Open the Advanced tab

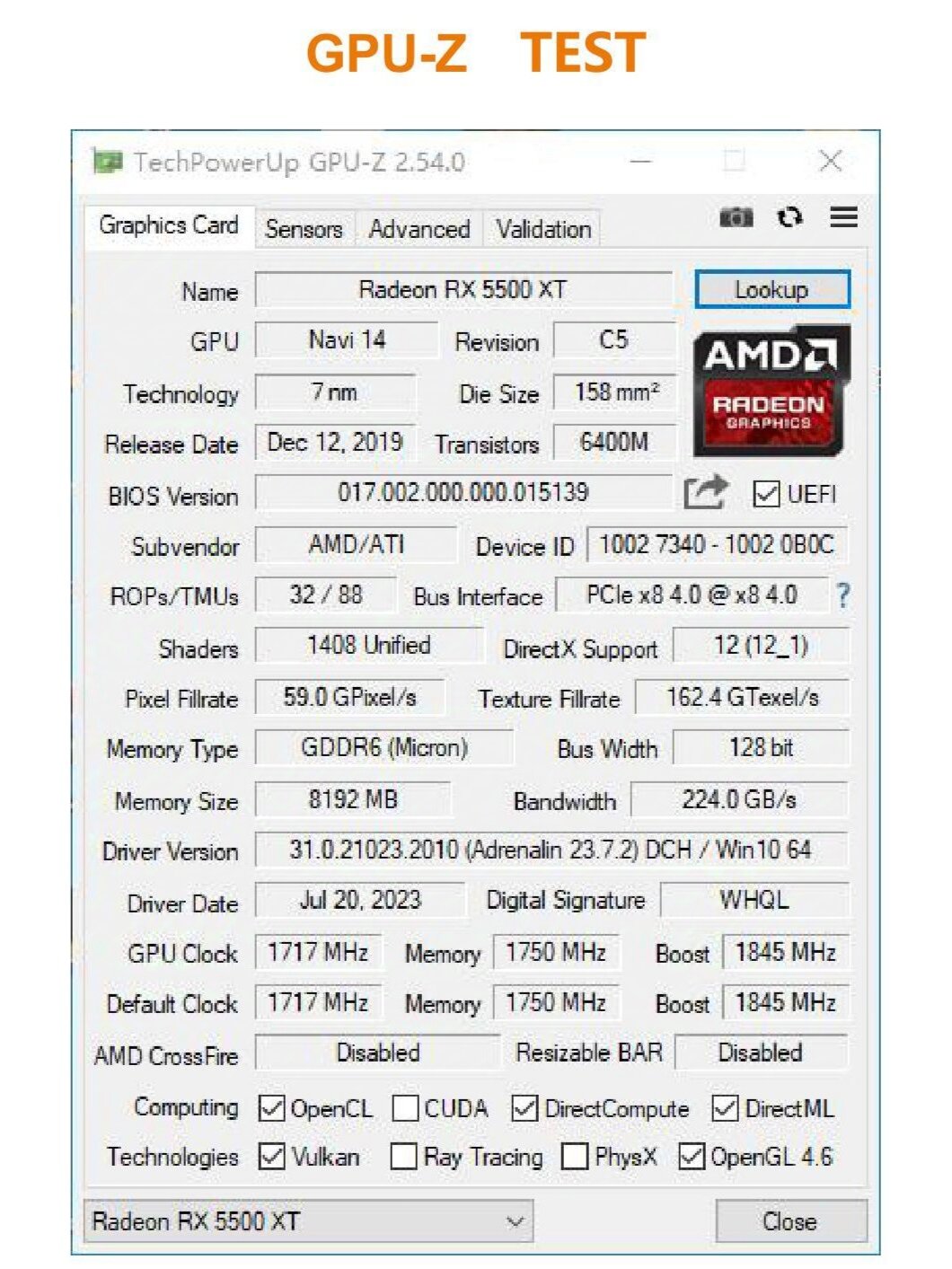[419, 229]
